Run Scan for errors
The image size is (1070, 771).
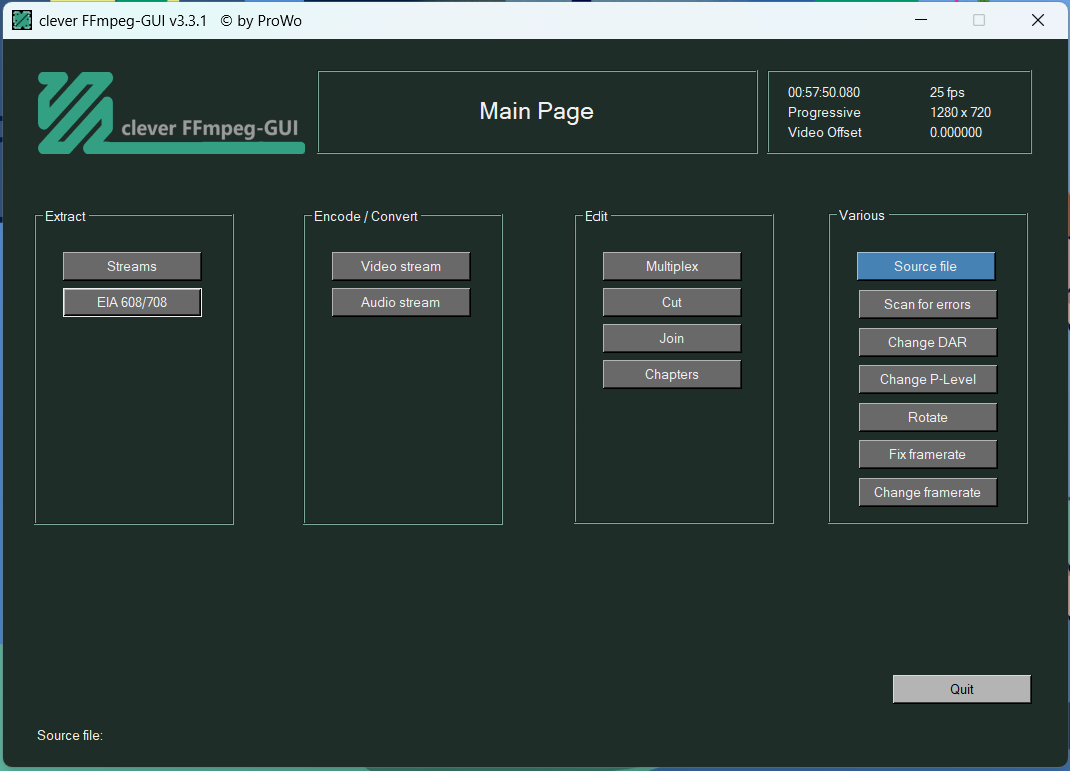pyautogui.click(x=927, y=304)
